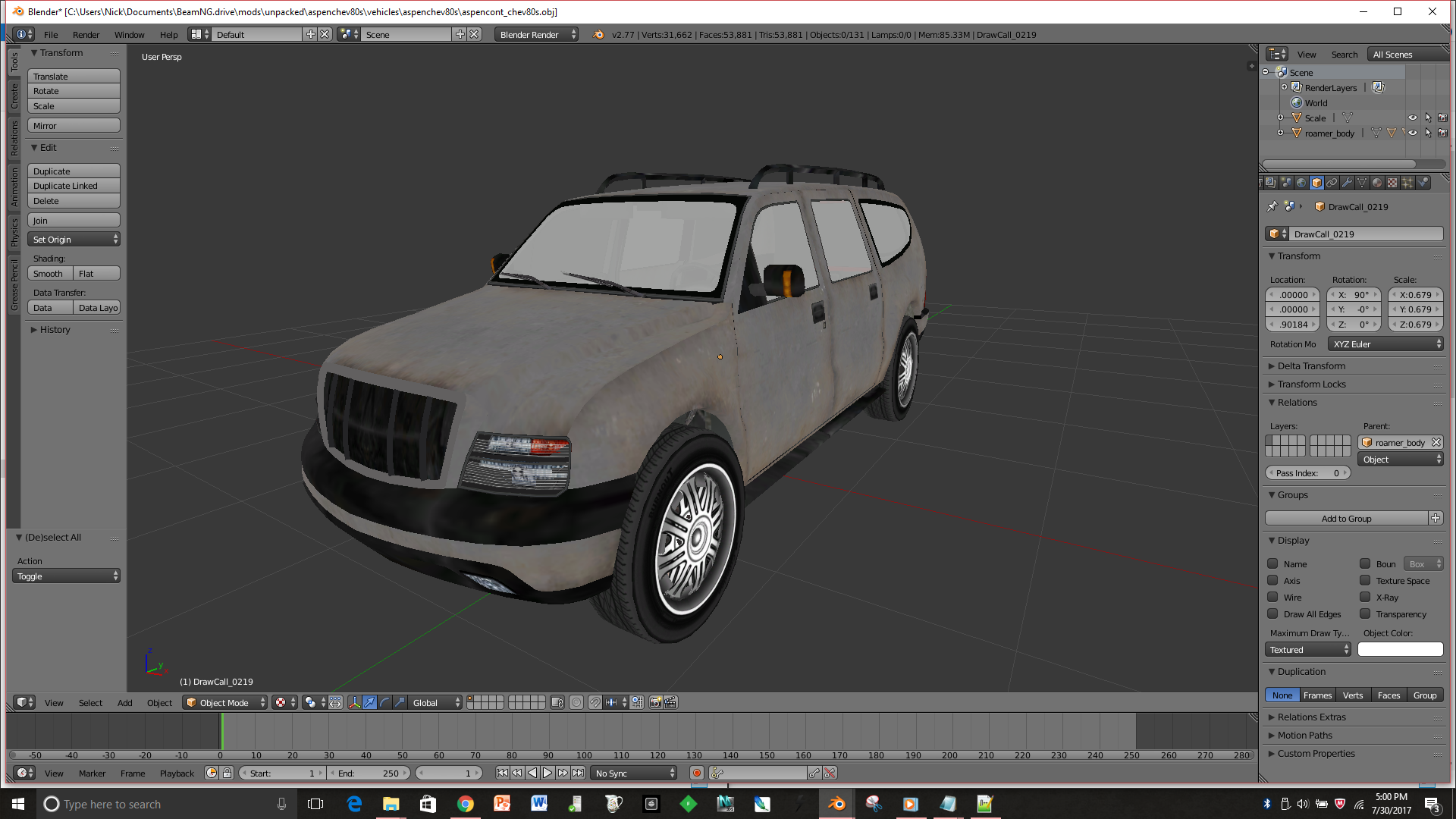Click the timeline record button
This screenshot has width=1456, height=819.
click(x=696, y=773)
